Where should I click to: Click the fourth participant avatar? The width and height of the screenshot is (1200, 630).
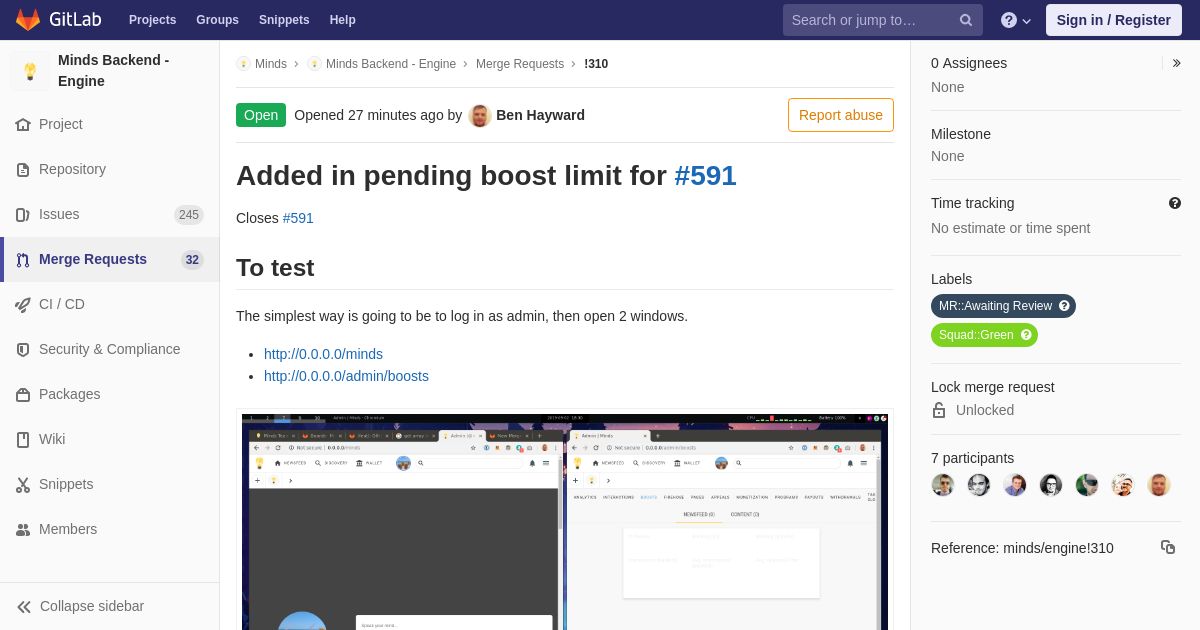coord(1051,485)
